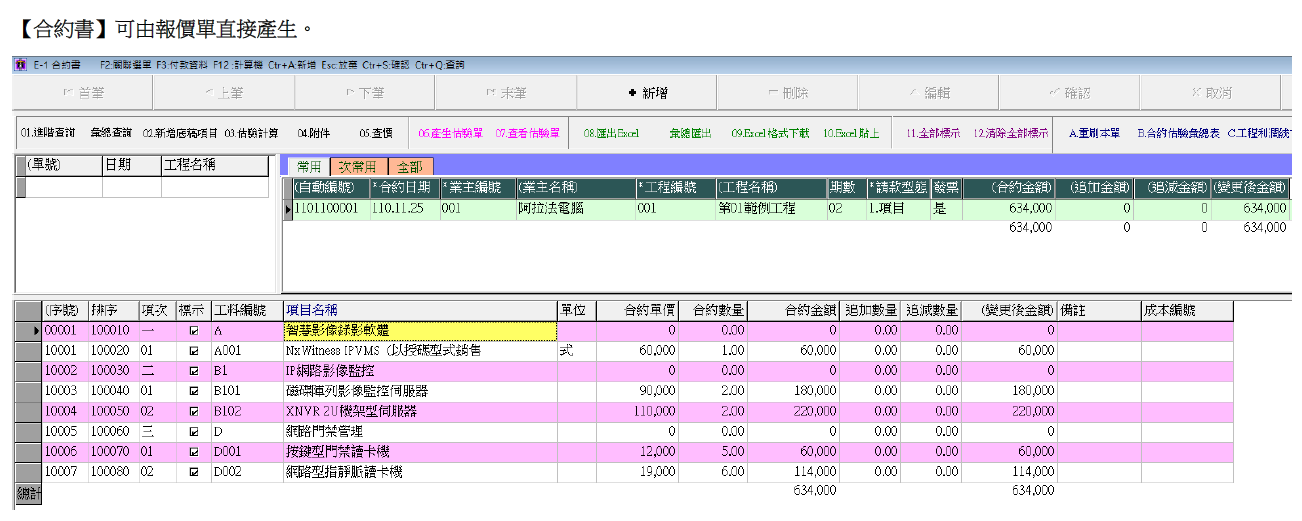The image size is (1302, 521).
Task: Click project name cell 第01範例工程
Action: [x=771, y=208]
